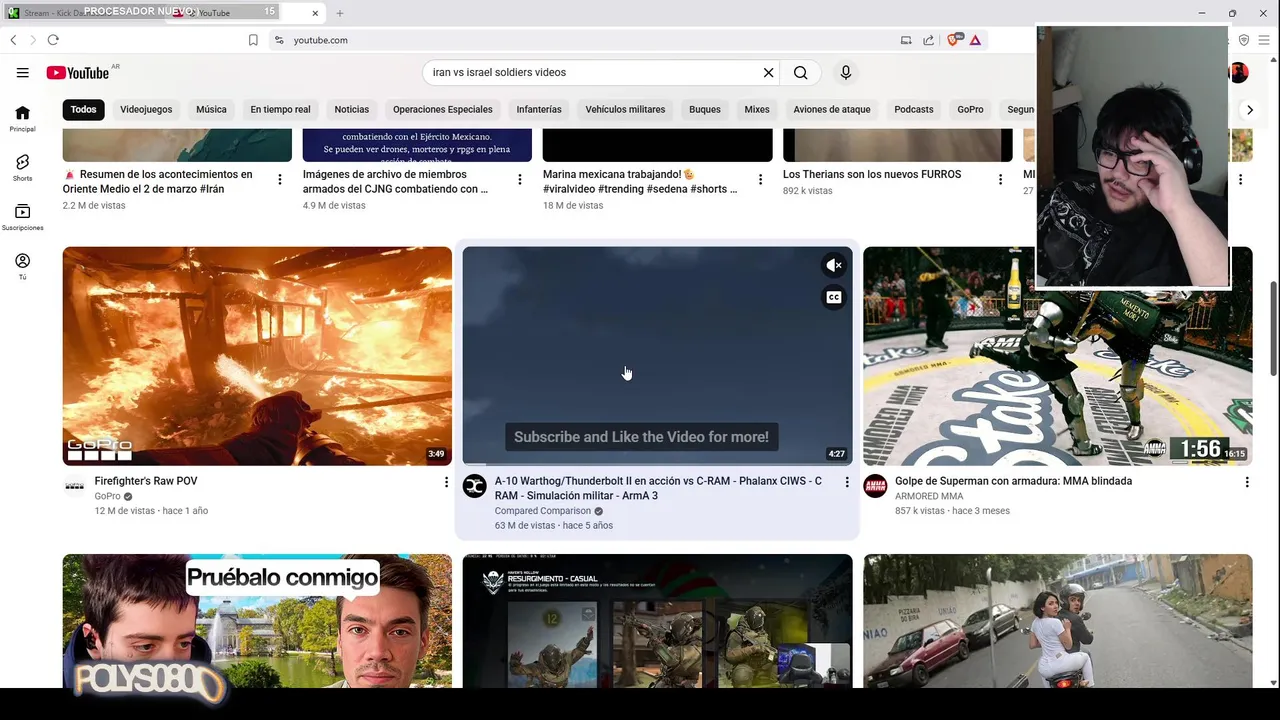Filter by Operaciones Especiales
Image resolution: width=1280 pixels, height=720 pixels.
point(442,109)
